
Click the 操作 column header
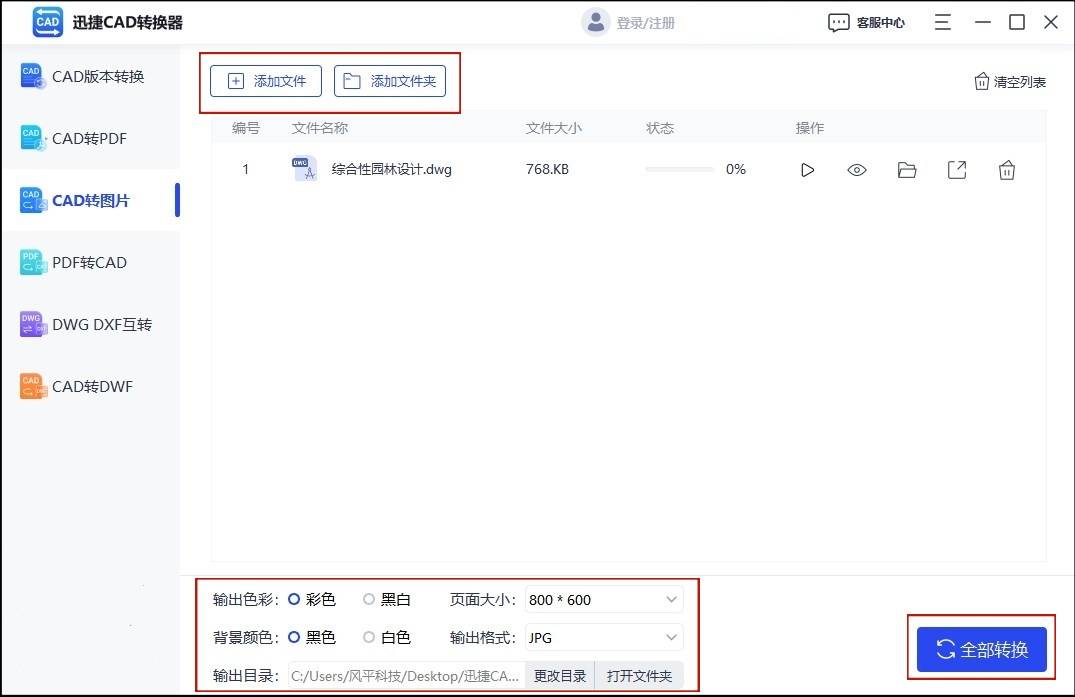[810, 128]
